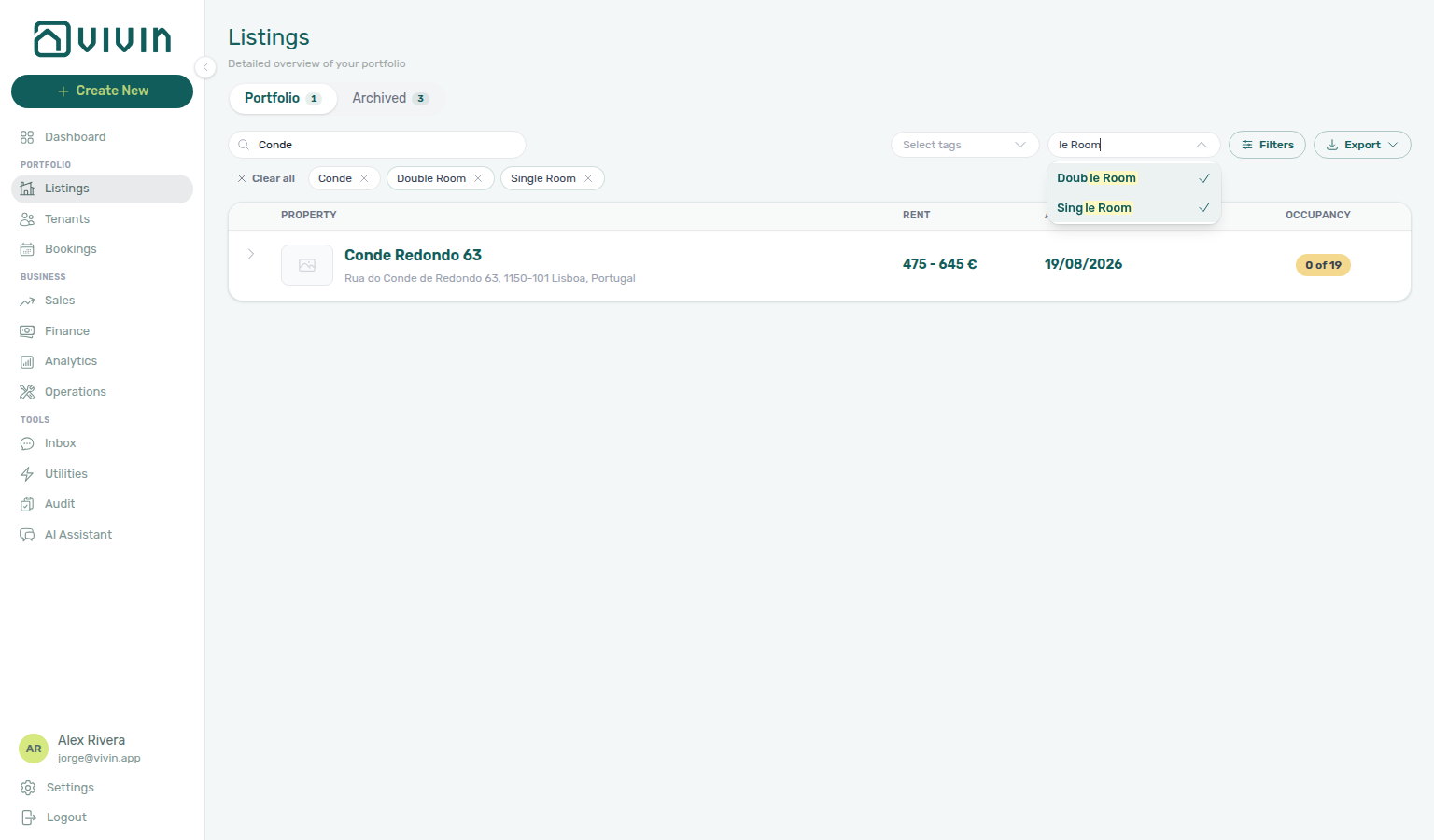Click the 0 of 19 occupancy badge

coord(1323,265)
